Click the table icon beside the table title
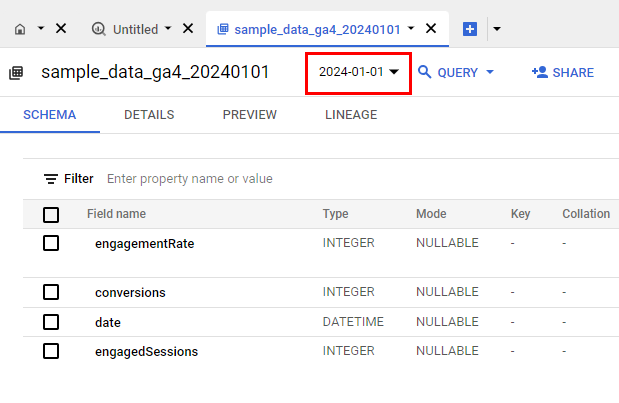The height and width of the screenshot is (403, 619). tap(16, 73)
